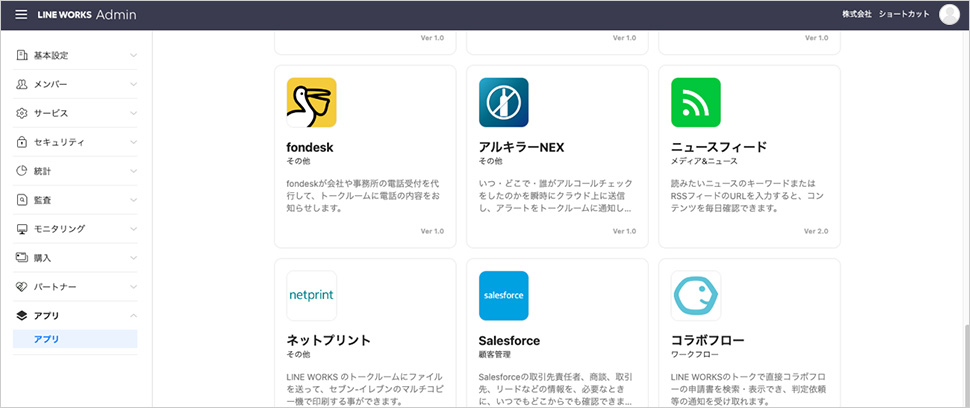Click the アルキラーNEX description text
Screen dimensions: 970x408
click(x=556, y=197)
